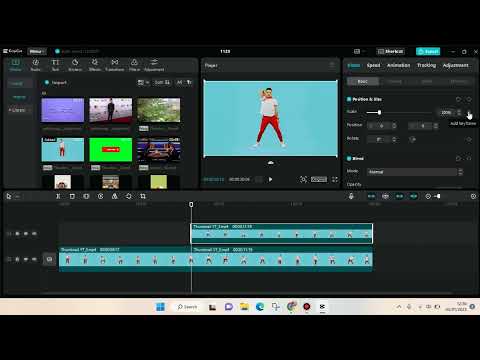The image size is (480, 360).
Task: Click the Import media button
Action: (x=56, y=82)
